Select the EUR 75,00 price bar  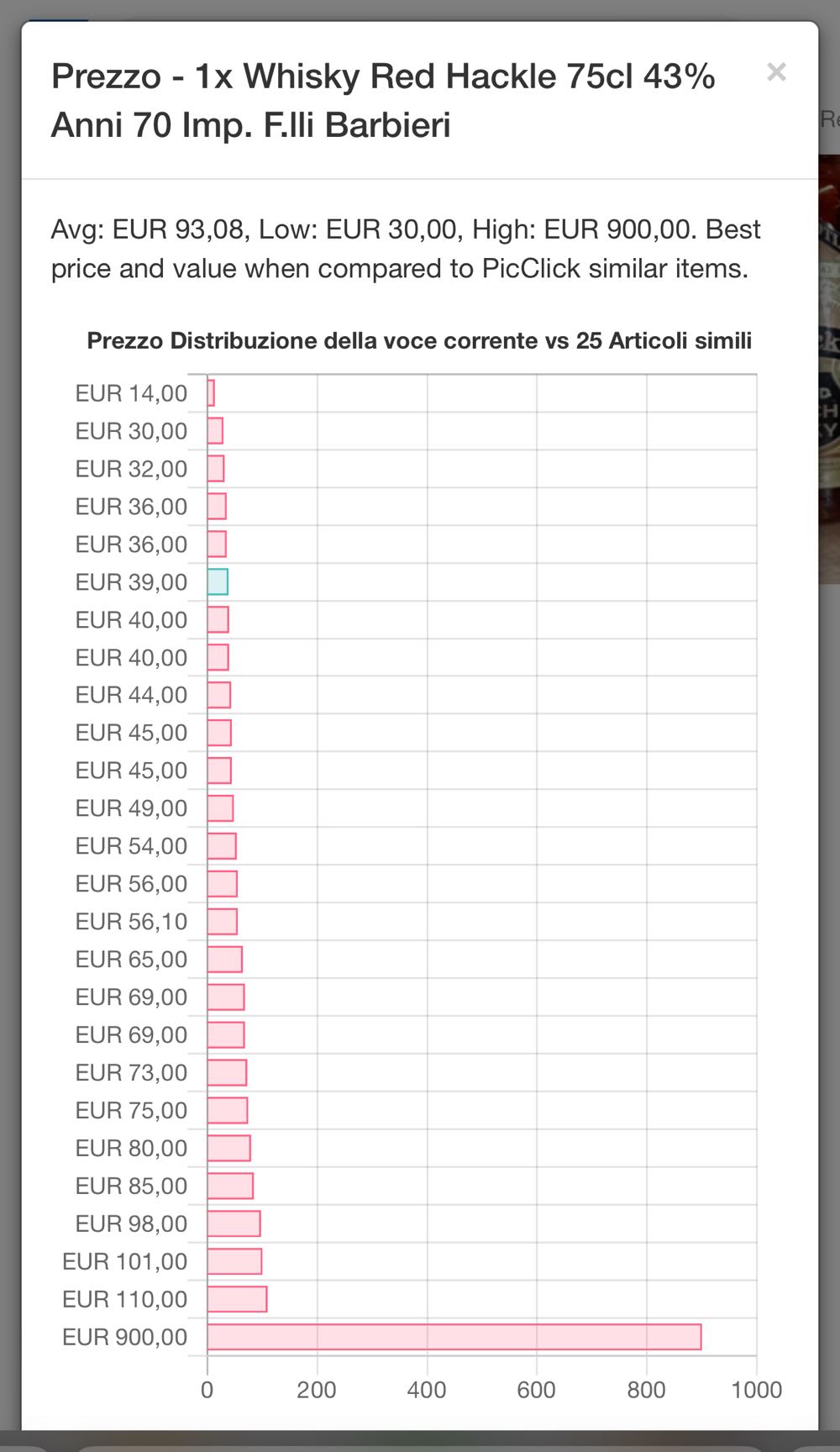(228, 1111)
